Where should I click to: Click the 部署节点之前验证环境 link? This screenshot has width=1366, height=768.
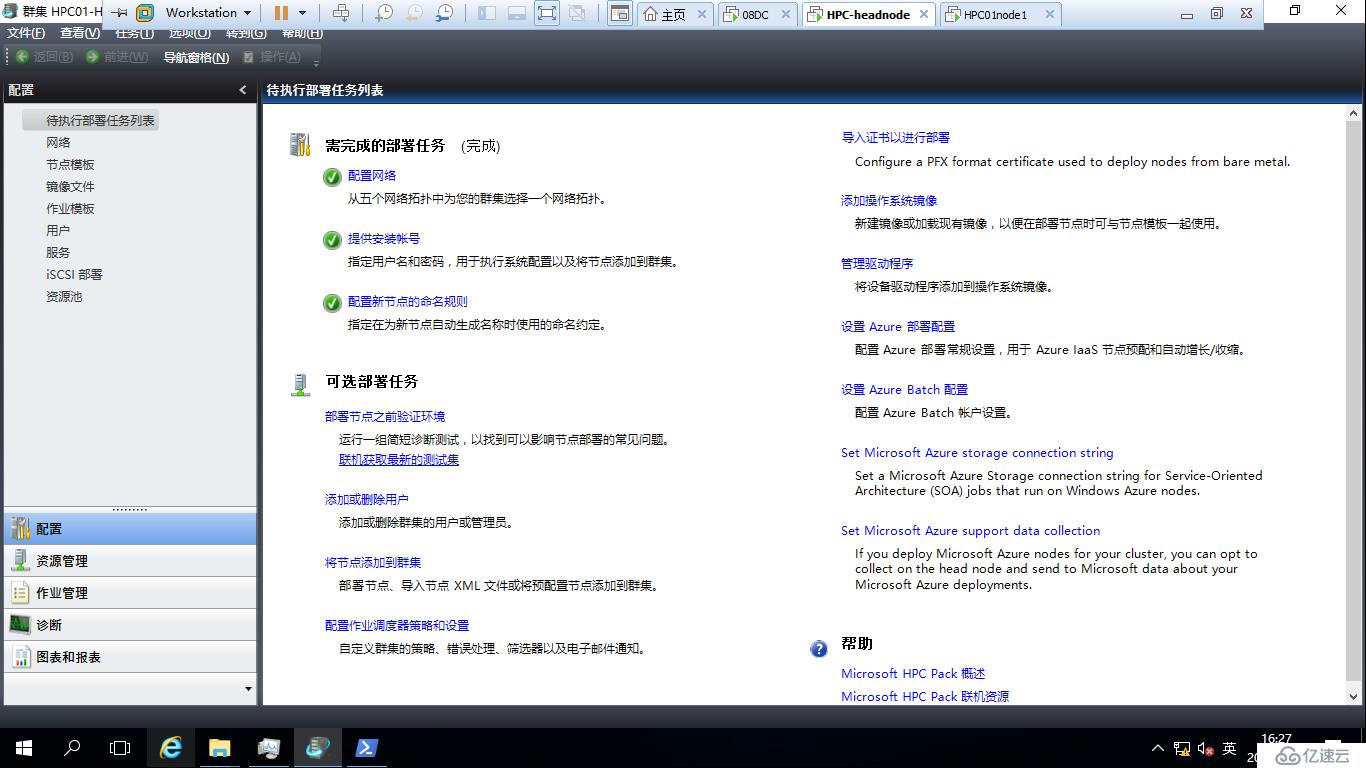[385, 416]
